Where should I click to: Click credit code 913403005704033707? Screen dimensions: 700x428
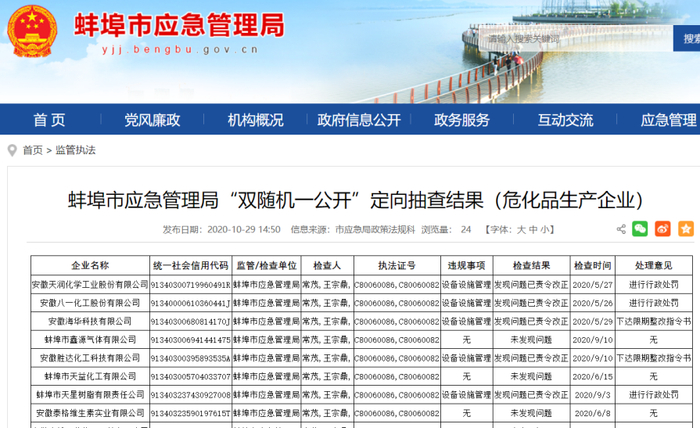(191, 376)
